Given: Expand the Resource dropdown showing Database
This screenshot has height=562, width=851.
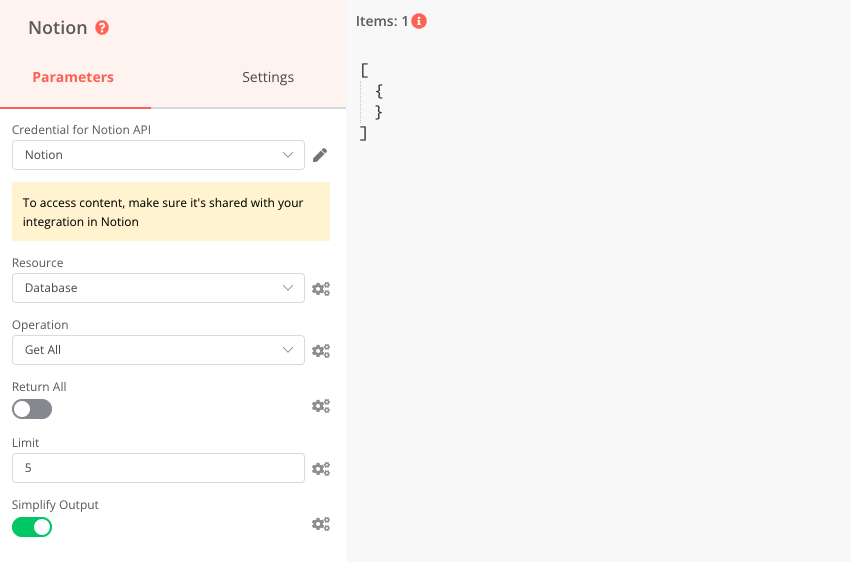Looking at the screenshot, I should click(x=158, y=288).
